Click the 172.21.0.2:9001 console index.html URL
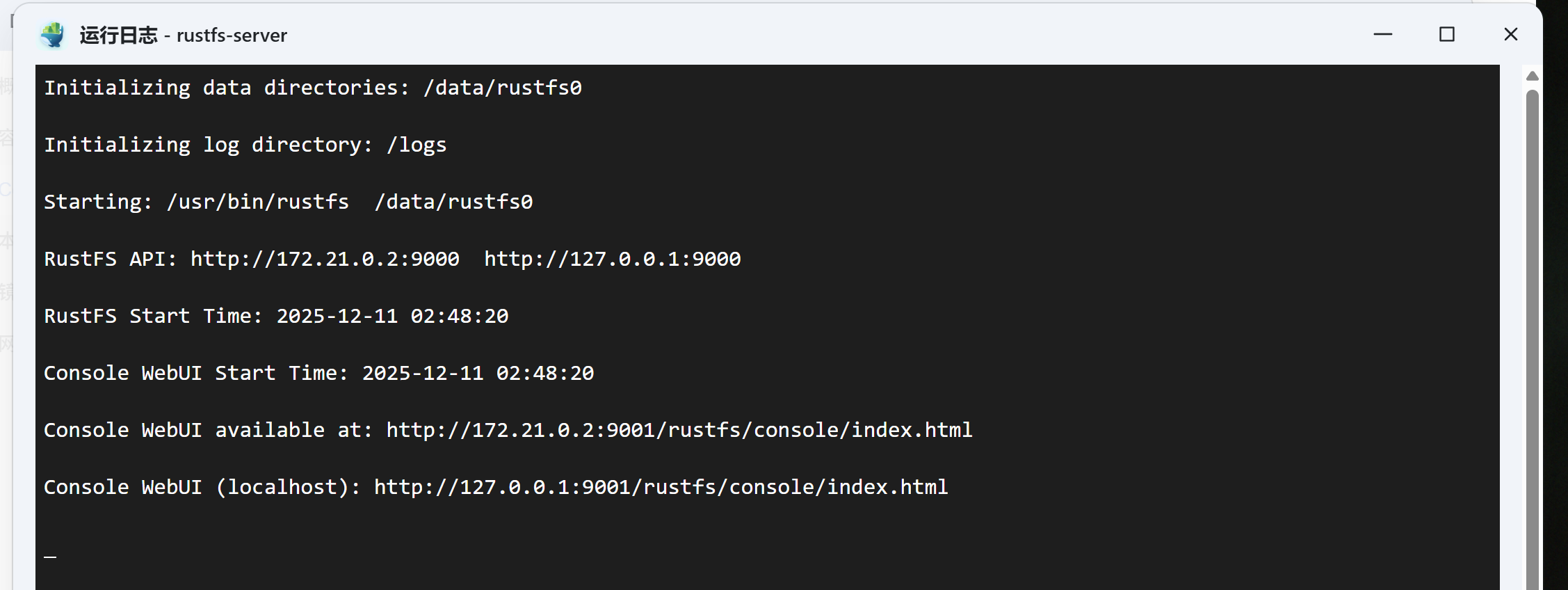Image resolution: width=1568 pixels, height=590 pixels. 679,430
